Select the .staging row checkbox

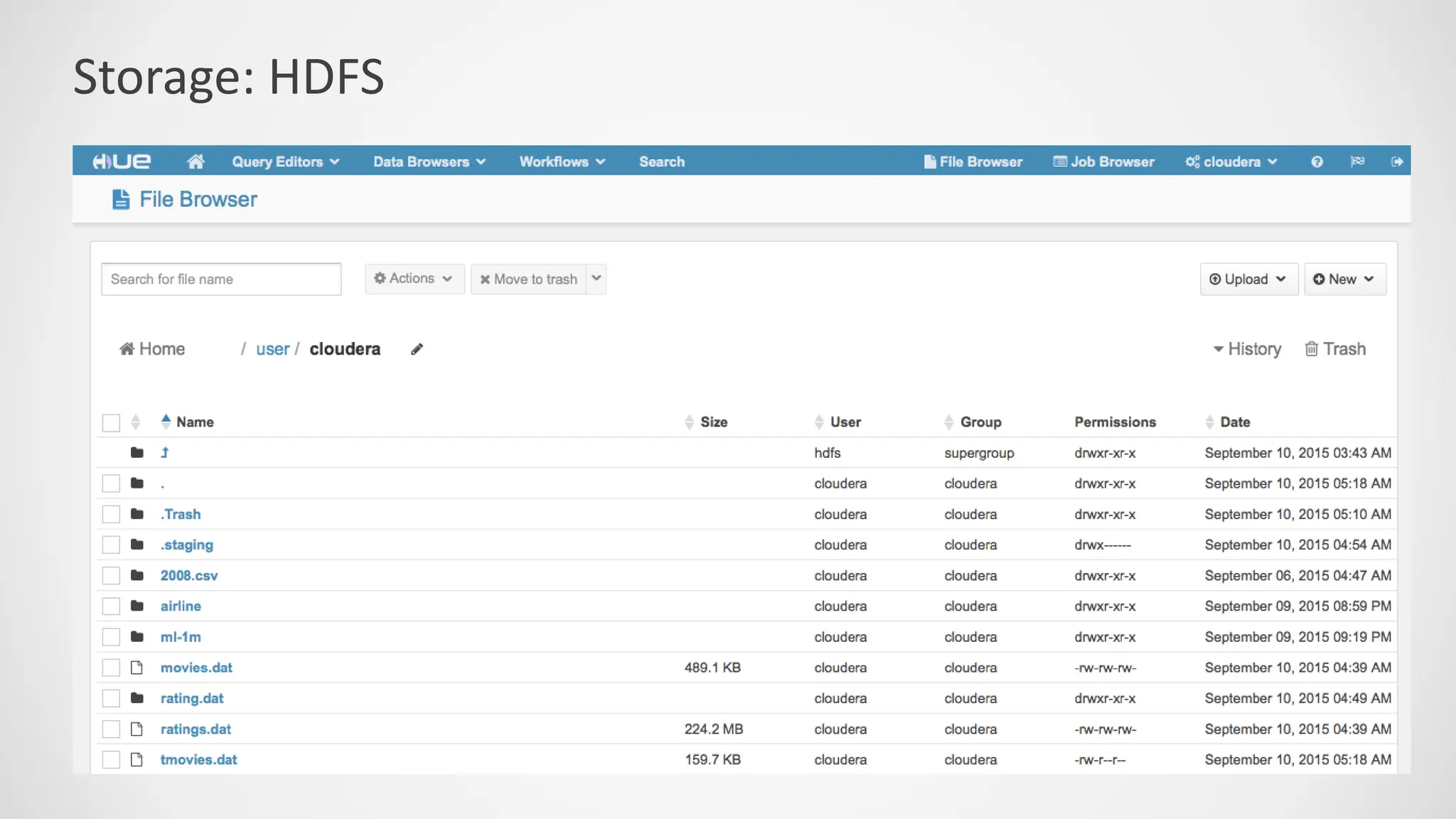tap(111, 545)
